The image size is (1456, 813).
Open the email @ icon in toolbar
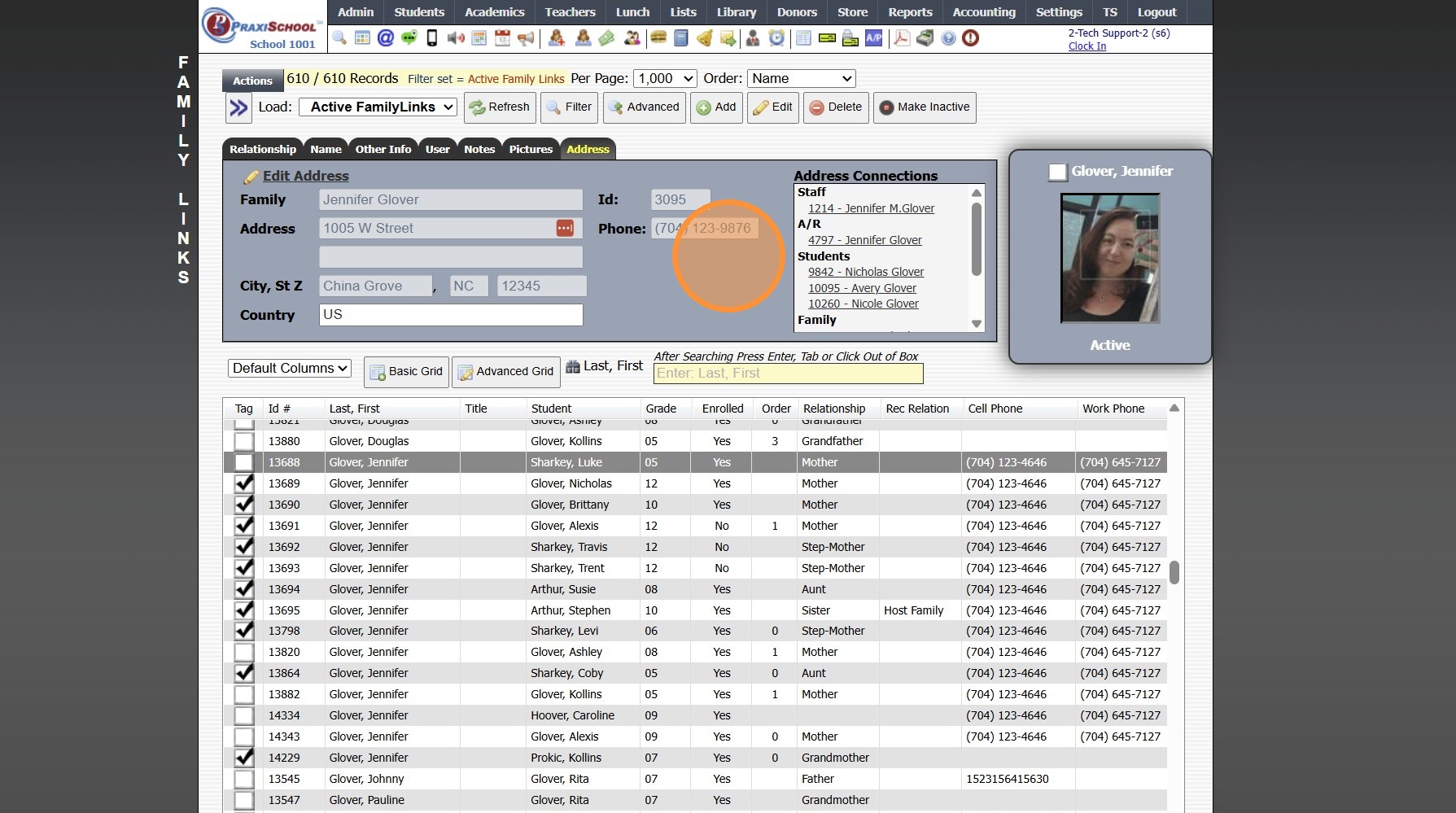coord(386,38)
